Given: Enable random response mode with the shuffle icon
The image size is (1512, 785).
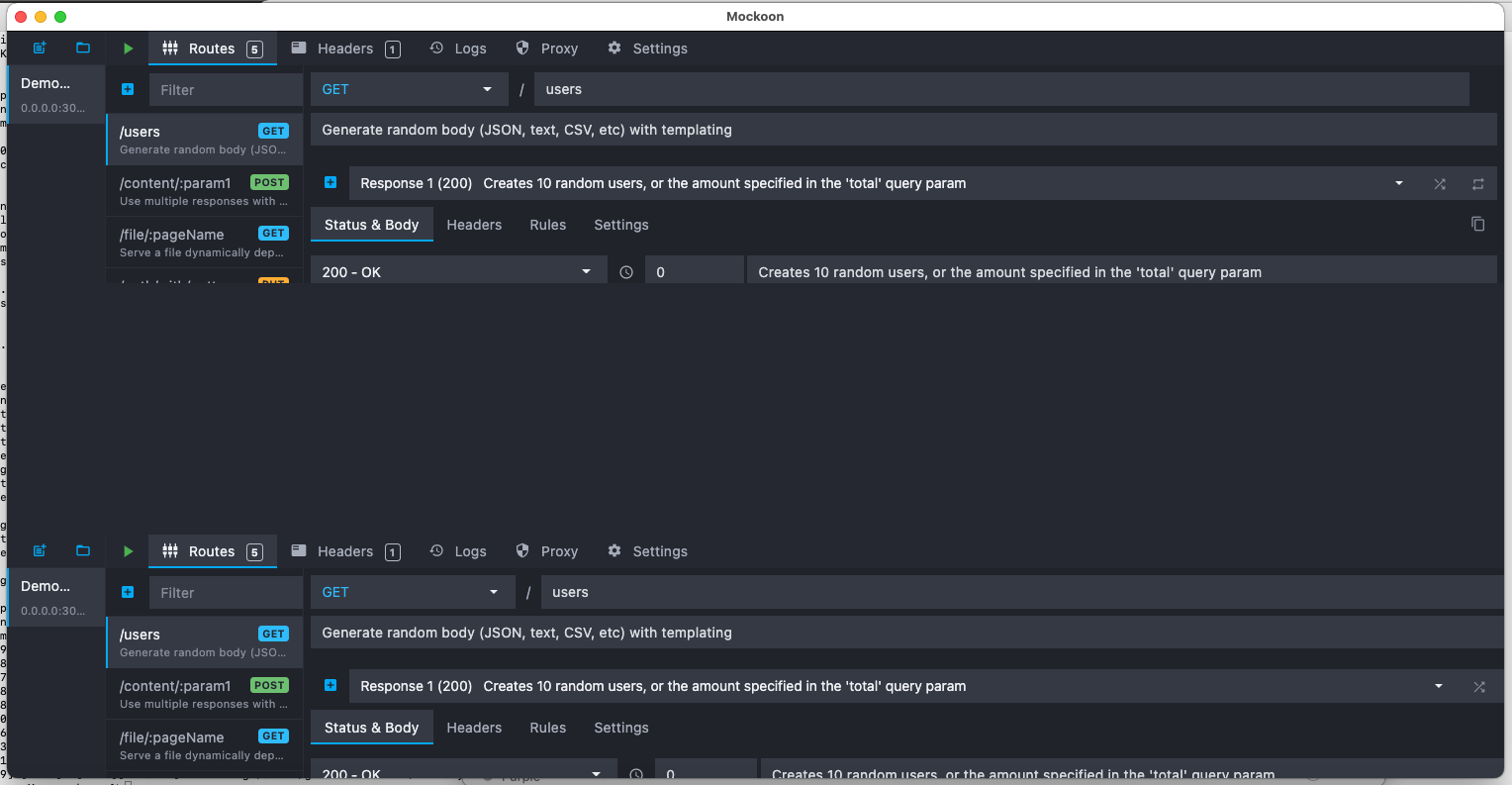Looking at the screenshot, I should (x=1440, y=184).
